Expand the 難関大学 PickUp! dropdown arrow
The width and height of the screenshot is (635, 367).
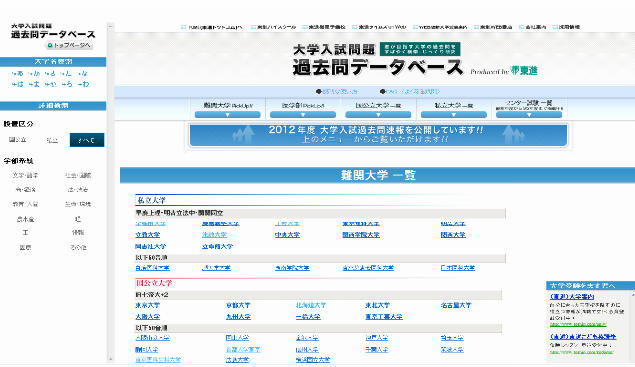[228, 115]
